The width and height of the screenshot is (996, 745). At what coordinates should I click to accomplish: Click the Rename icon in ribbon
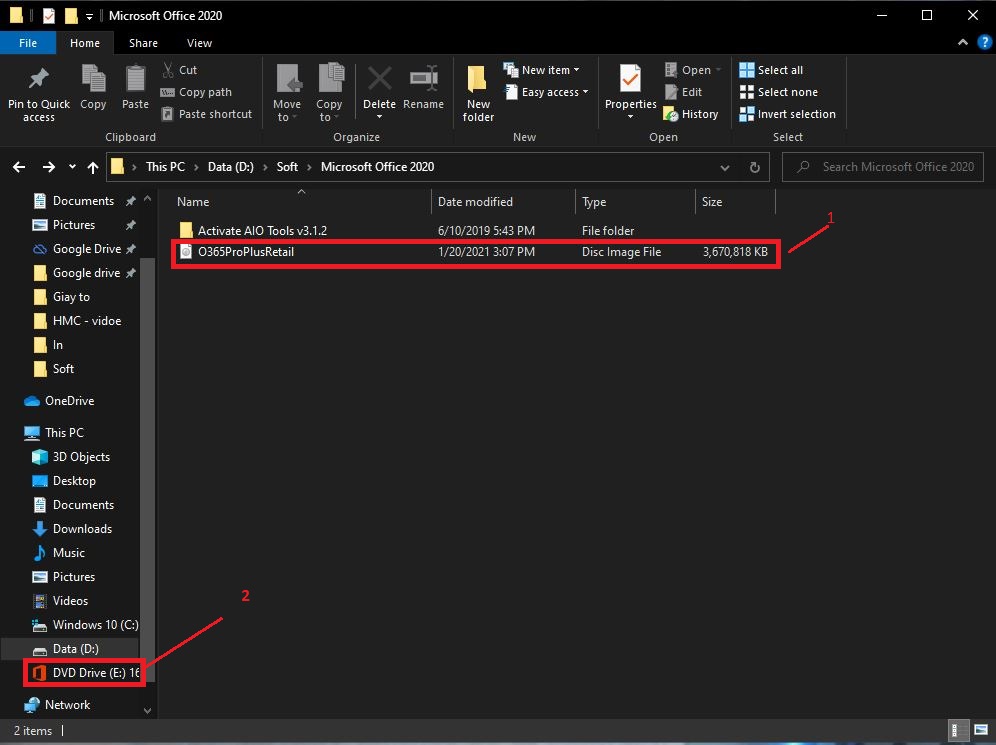[423, 79]
